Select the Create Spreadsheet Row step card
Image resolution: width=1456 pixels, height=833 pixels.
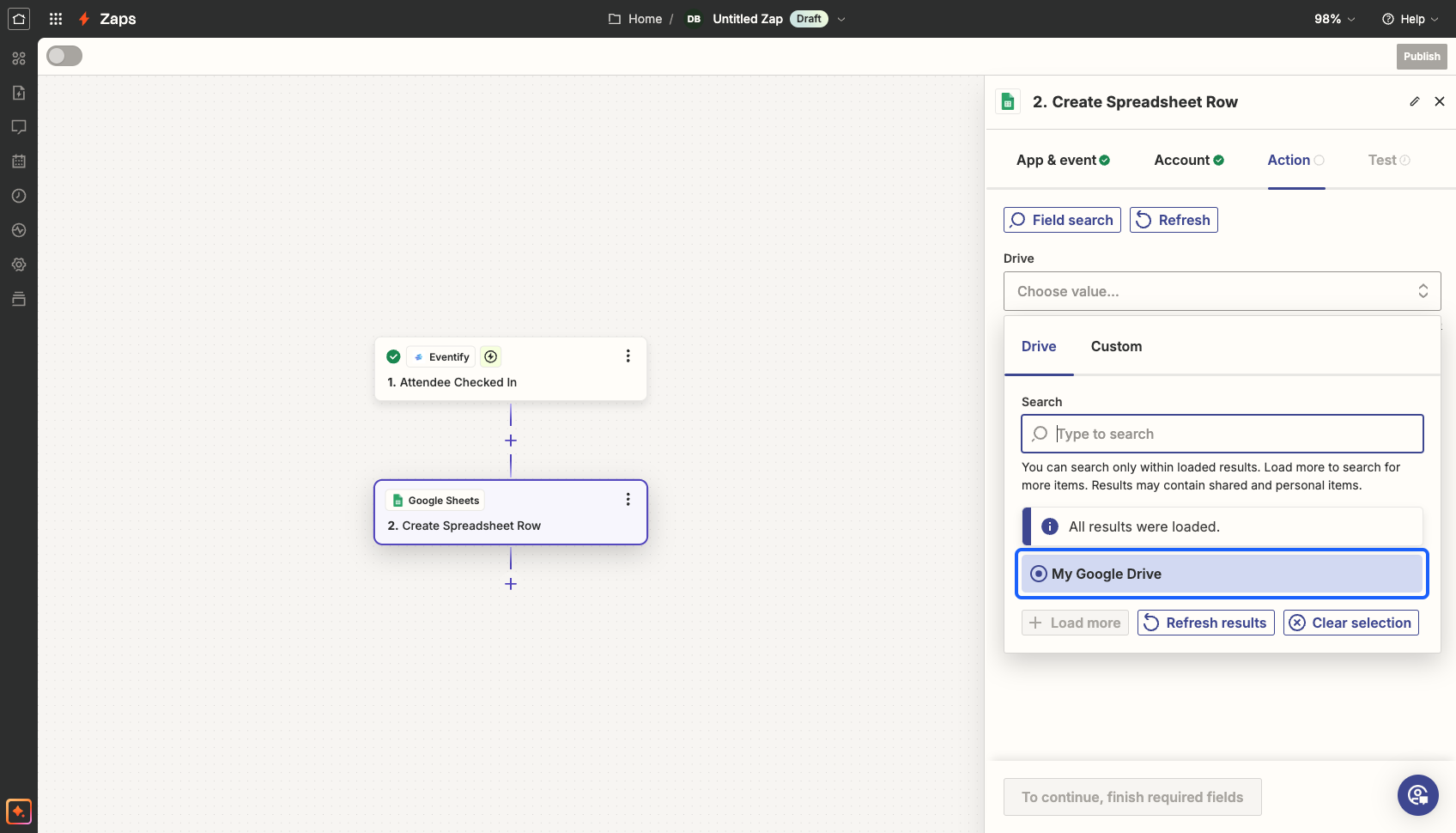pyautogui.click(x=511, y=512)
